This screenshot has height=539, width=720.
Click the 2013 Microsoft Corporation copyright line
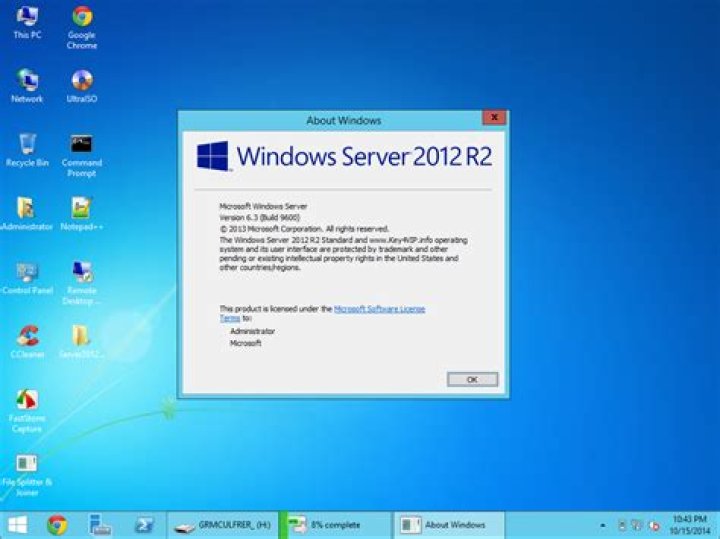(x=304, y=229)
